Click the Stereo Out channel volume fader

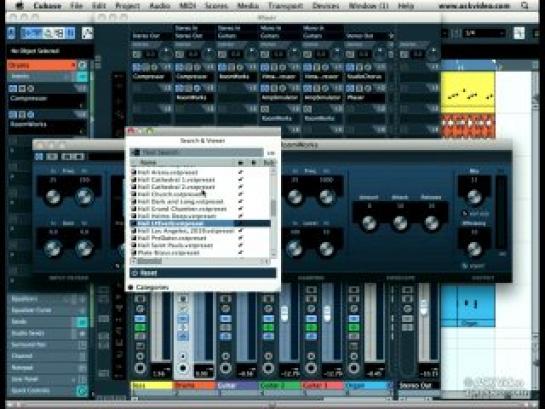point(423,307)
